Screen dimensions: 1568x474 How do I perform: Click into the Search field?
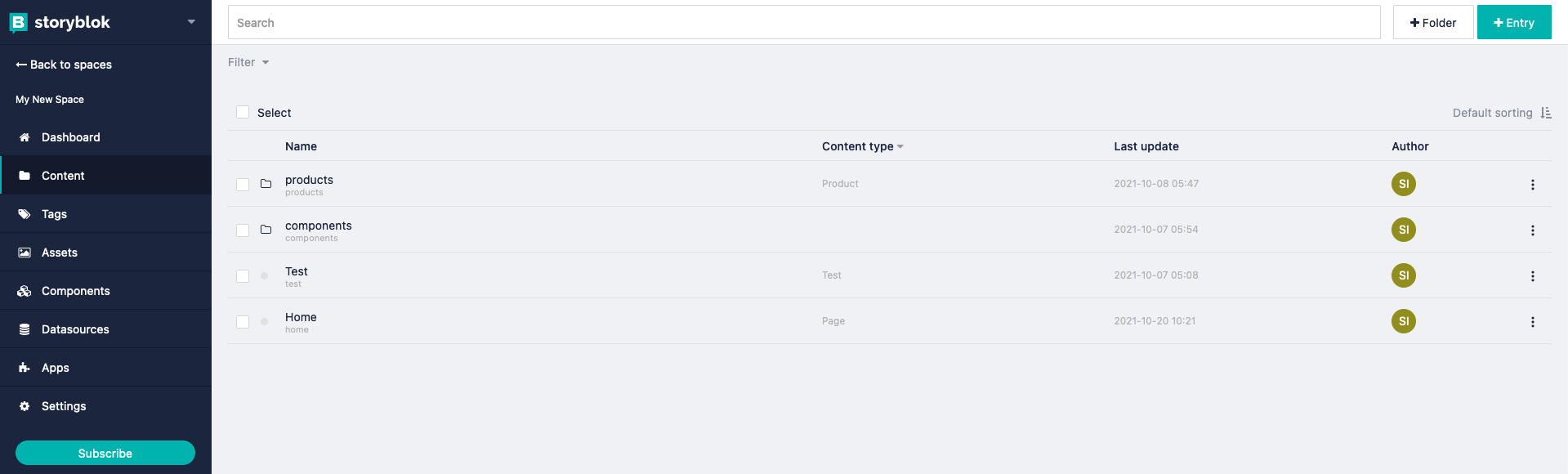803,23
